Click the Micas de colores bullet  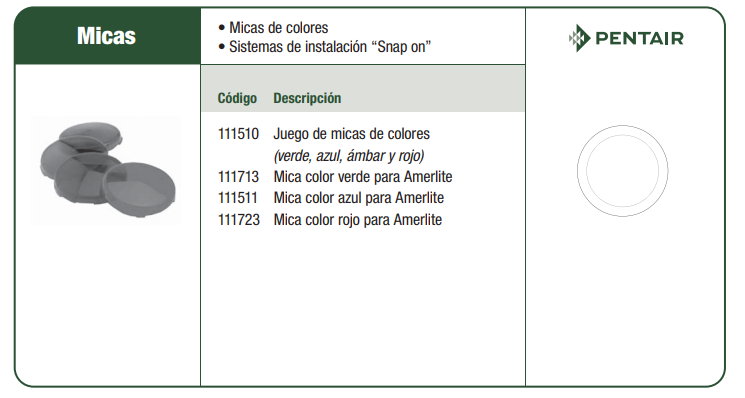coord(273,28)
